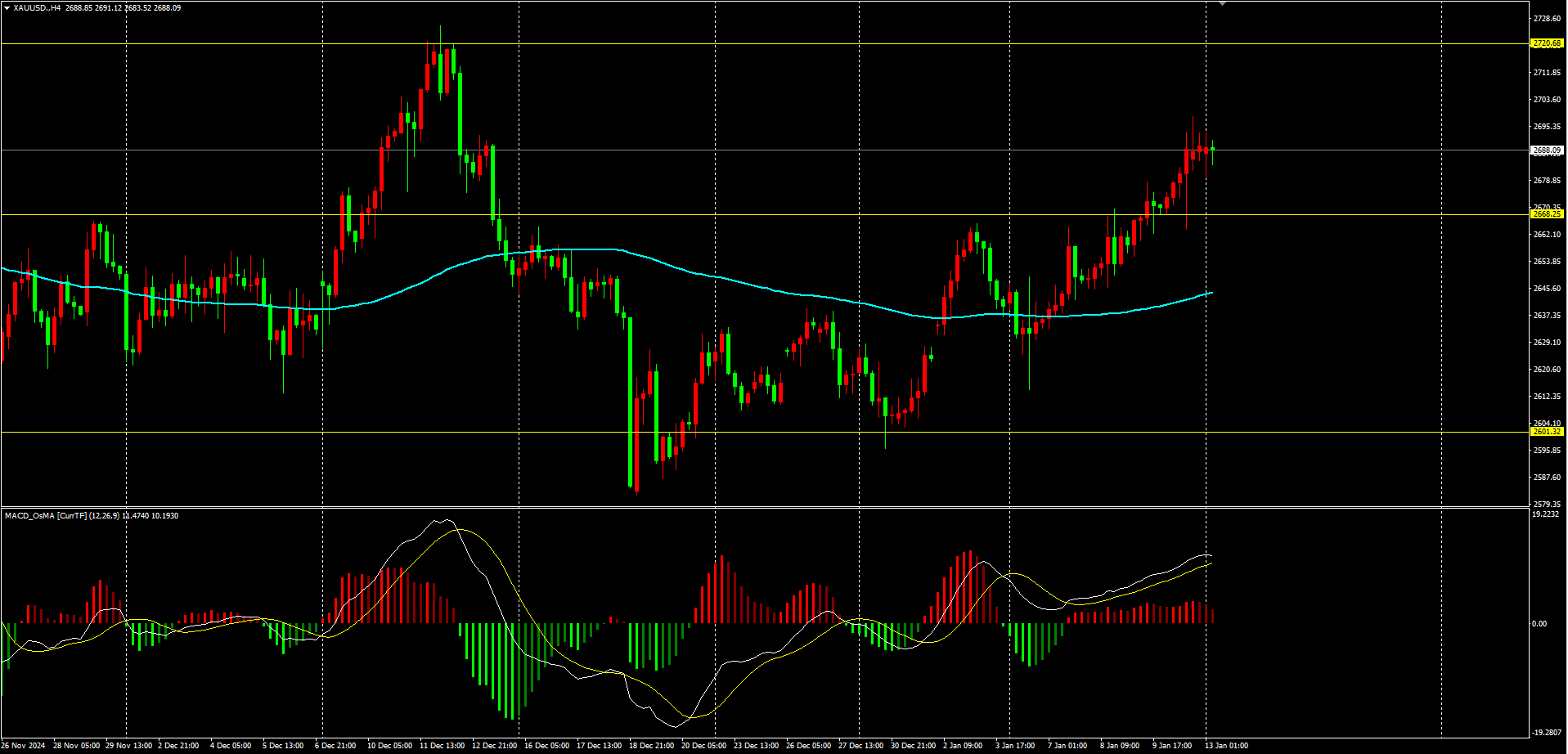Click the 2637.35 price scale value

click(x=1547, y=316)
